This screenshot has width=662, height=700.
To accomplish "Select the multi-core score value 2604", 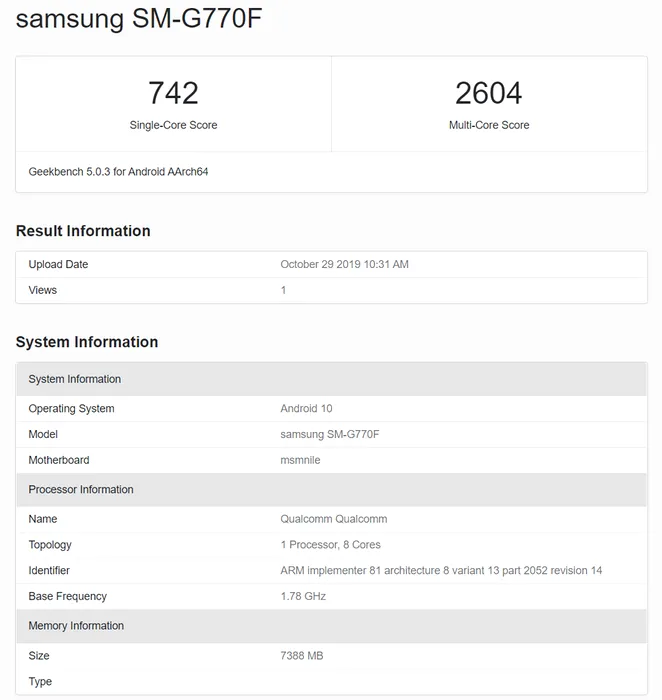I will point(489,93).
